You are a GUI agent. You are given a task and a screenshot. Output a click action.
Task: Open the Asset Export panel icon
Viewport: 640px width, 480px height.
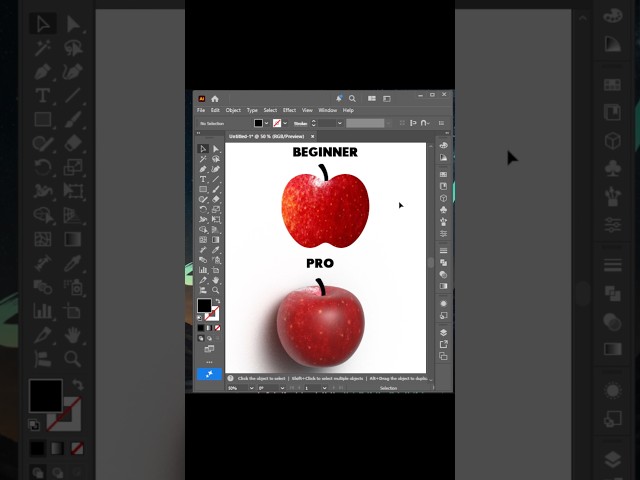point(443,344)
